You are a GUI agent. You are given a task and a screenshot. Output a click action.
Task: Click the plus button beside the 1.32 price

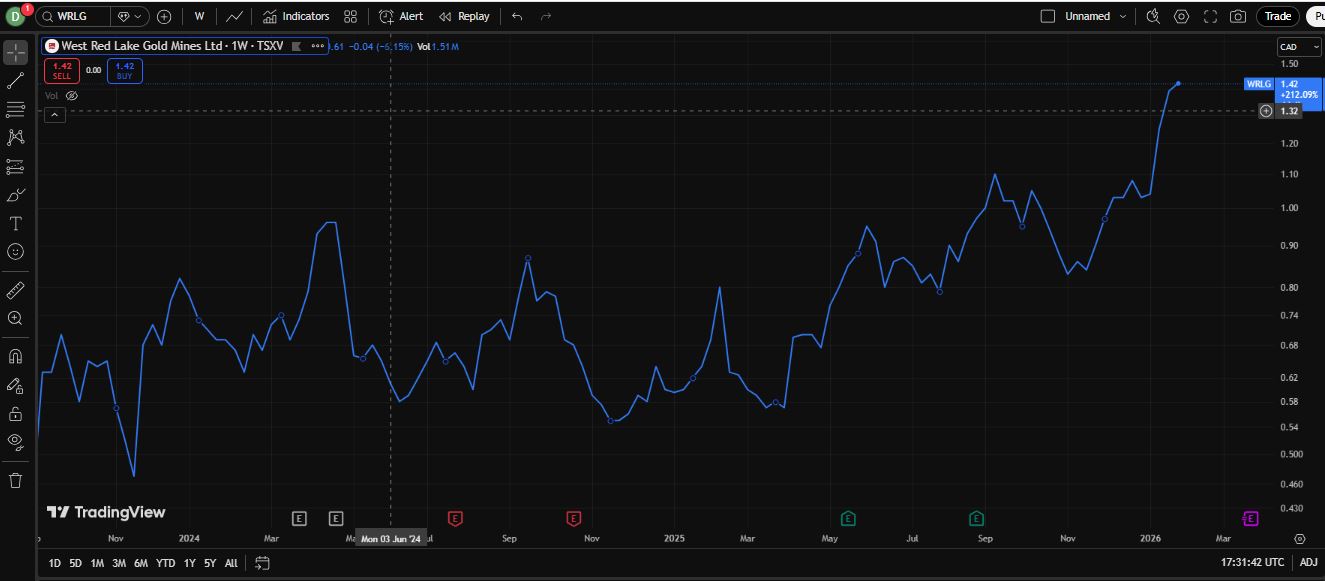point(1266,111)
